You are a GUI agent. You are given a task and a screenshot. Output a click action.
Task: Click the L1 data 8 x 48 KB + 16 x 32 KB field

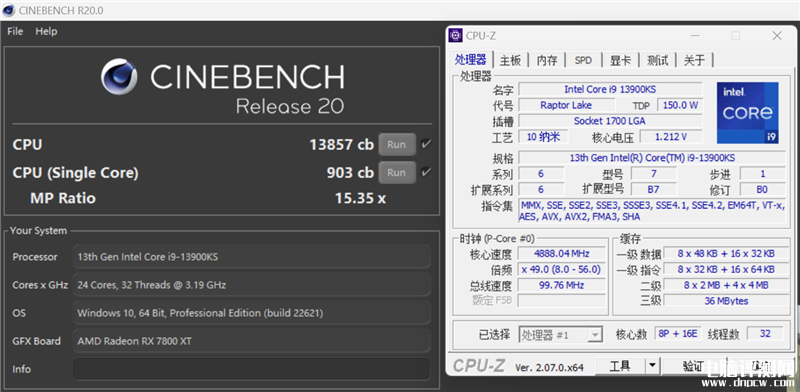tap(726, 253)
